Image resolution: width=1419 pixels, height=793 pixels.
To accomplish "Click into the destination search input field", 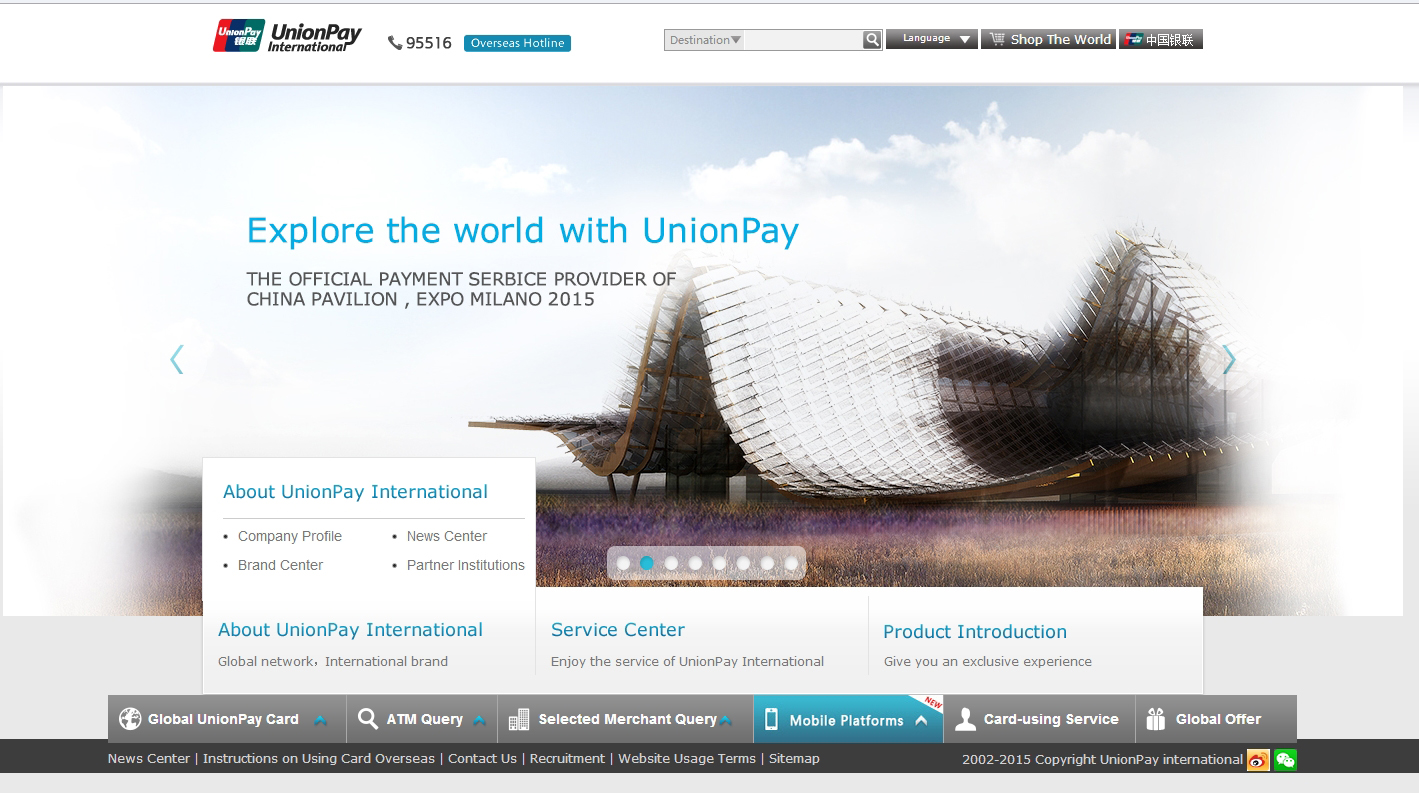I will pyautogui.click(x=803, y=40).
